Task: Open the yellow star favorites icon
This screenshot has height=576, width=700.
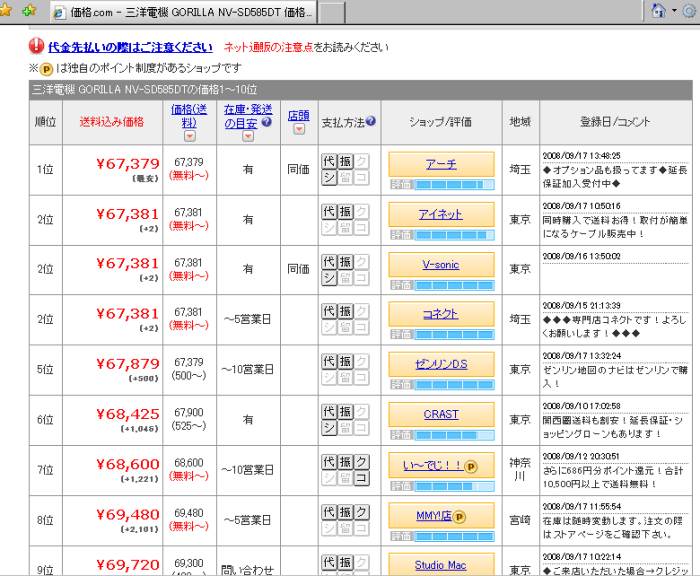Action: point(6,10)
